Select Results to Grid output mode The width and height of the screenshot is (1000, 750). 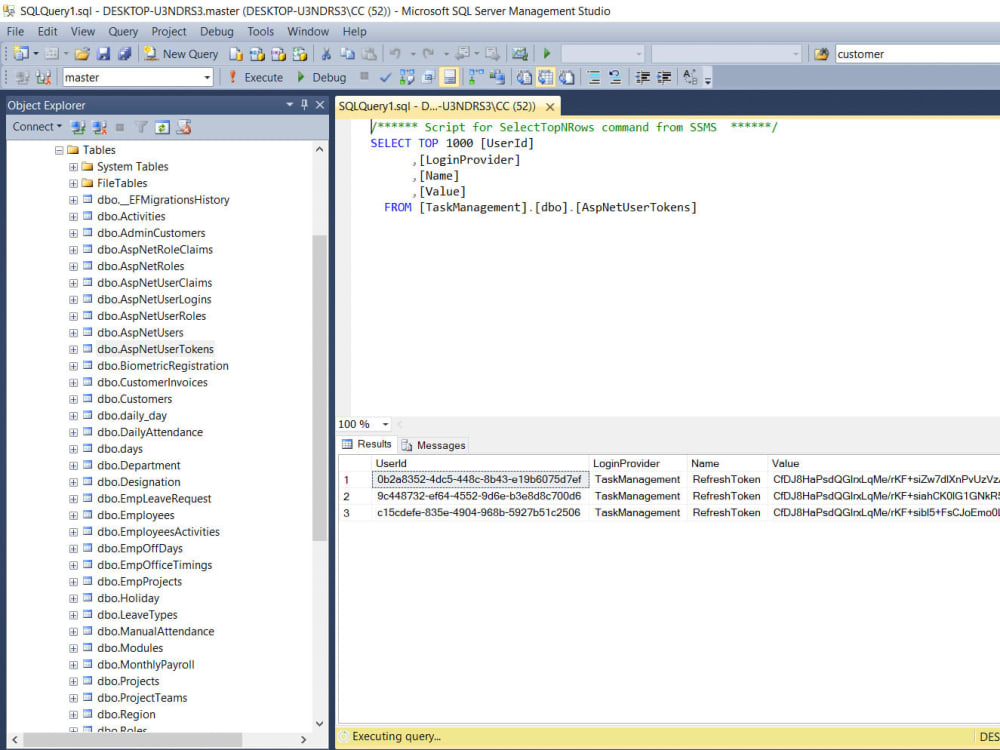545,77
